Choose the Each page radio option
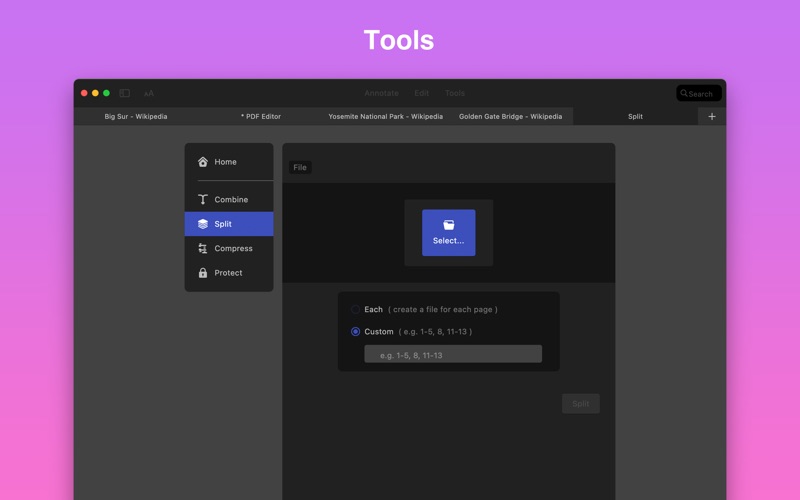Image resolution: width=800 pixels, height=500 pixels. (355, 310)
